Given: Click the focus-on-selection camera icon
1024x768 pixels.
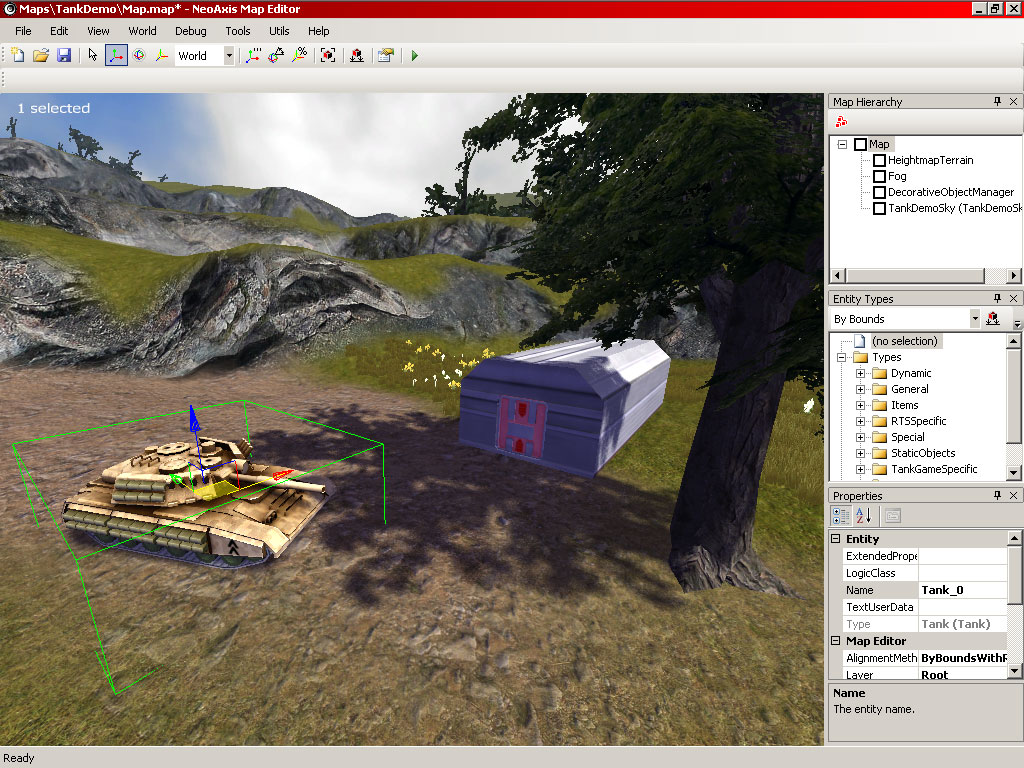Looking at the screenshot, I should pyautogui.click(x=328, y=56).
